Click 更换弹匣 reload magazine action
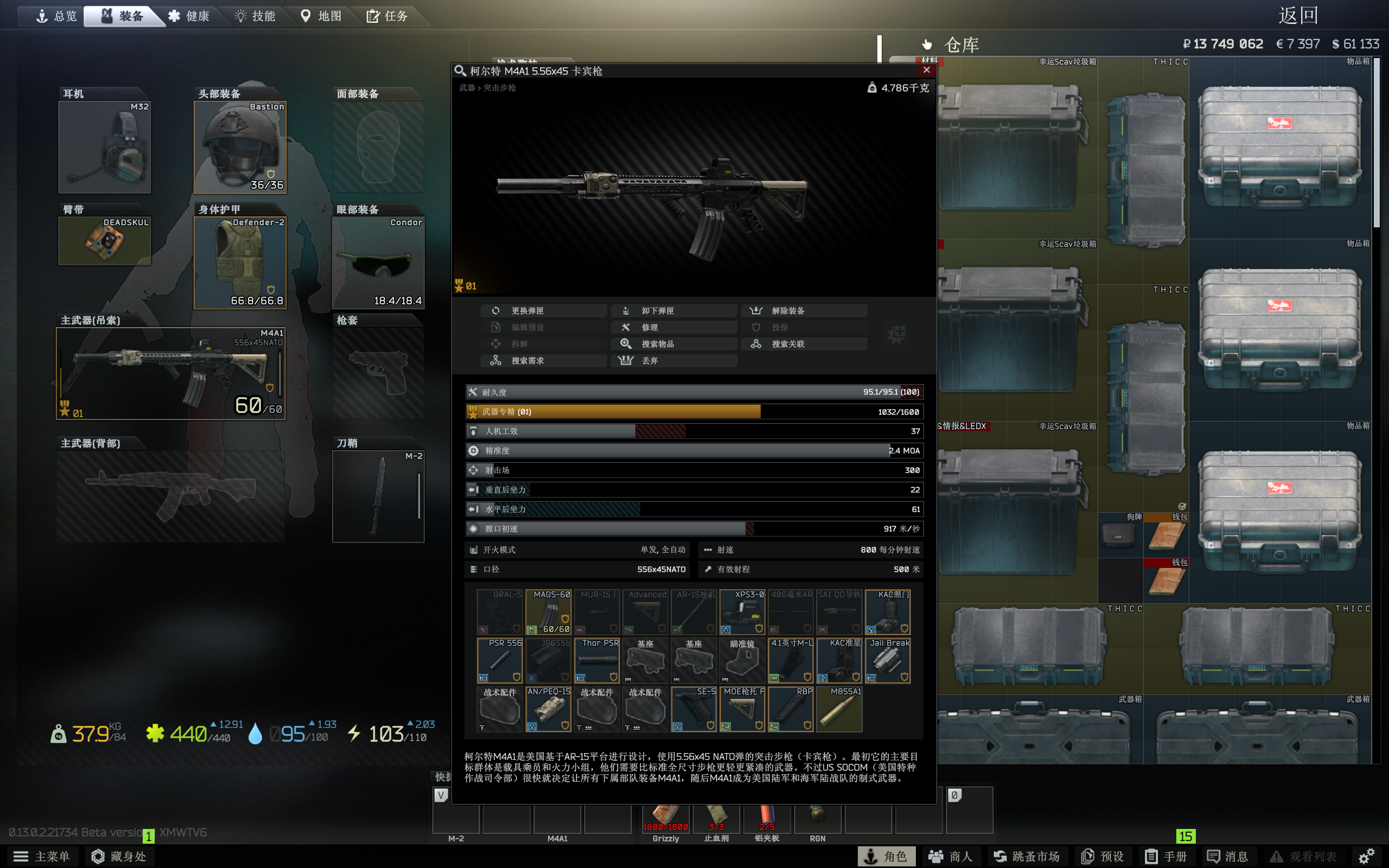This screenshot has width=1389, height=868. pos(544,310)
